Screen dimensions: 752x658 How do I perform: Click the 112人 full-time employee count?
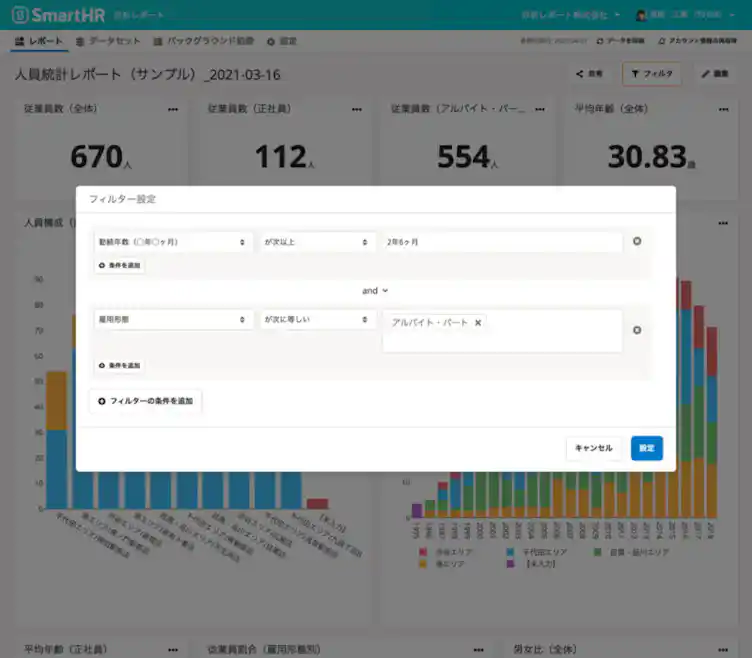coord(284,157)
